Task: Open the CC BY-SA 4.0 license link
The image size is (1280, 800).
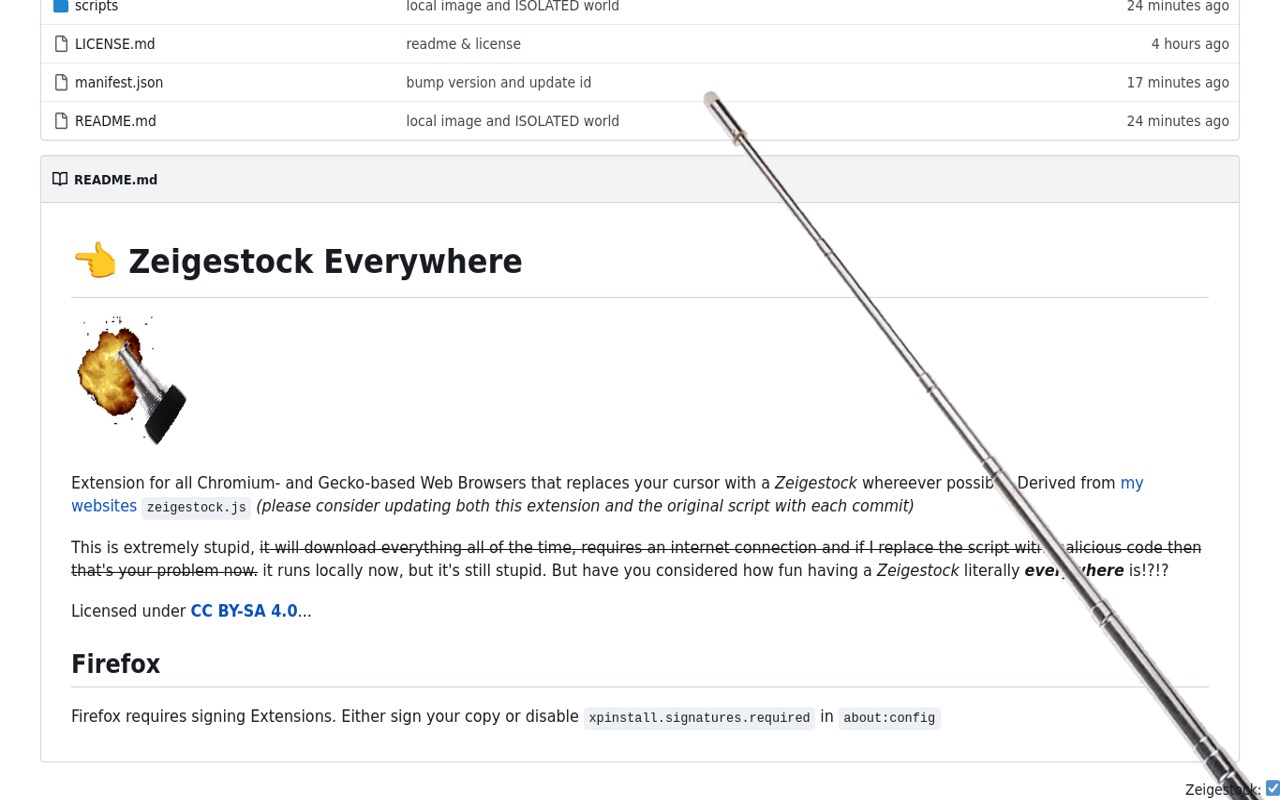Action: [244, 611]
